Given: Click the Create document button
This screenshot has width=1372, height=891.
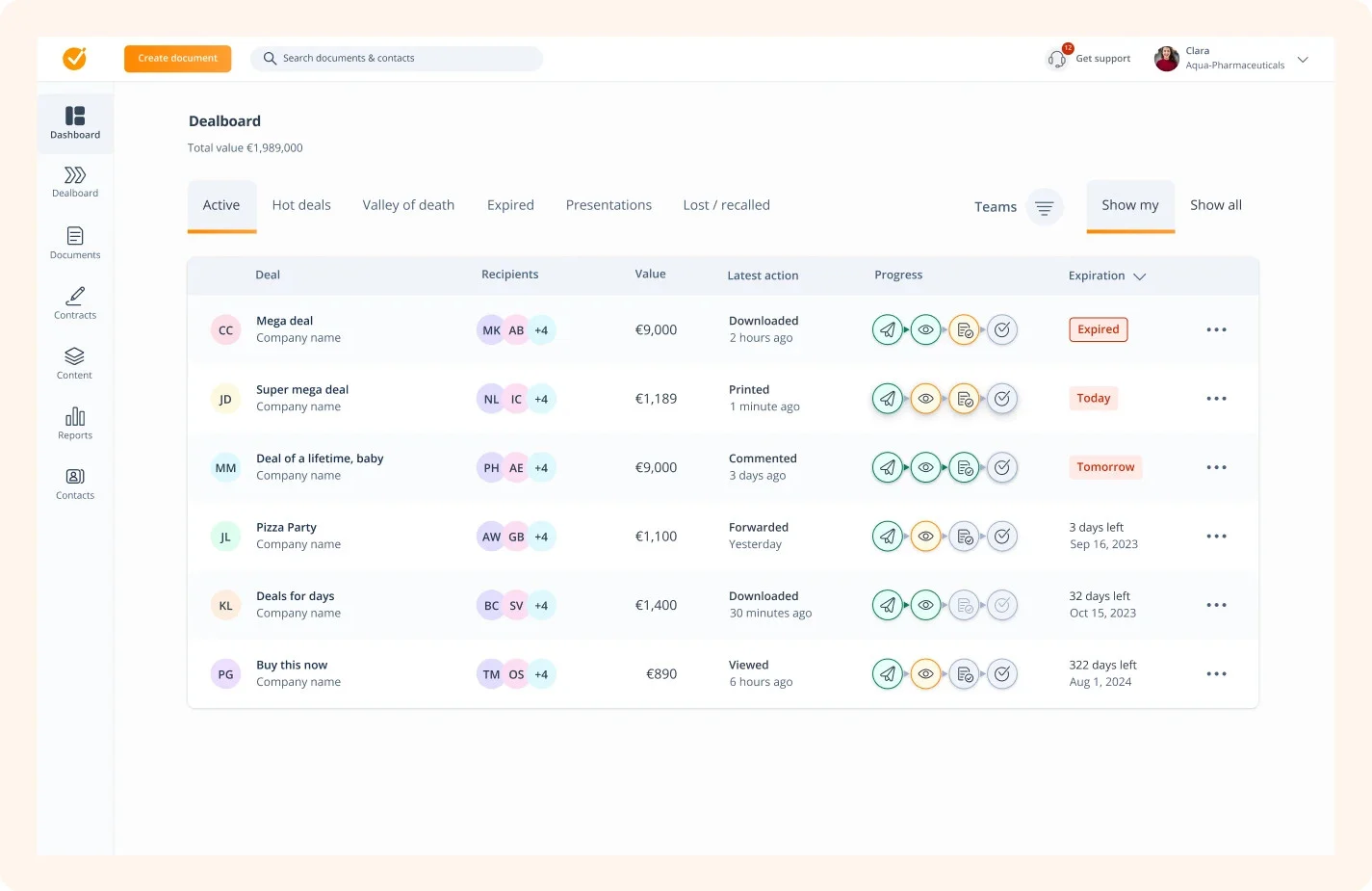Looking at the screenshot, I should coord(177,58).
